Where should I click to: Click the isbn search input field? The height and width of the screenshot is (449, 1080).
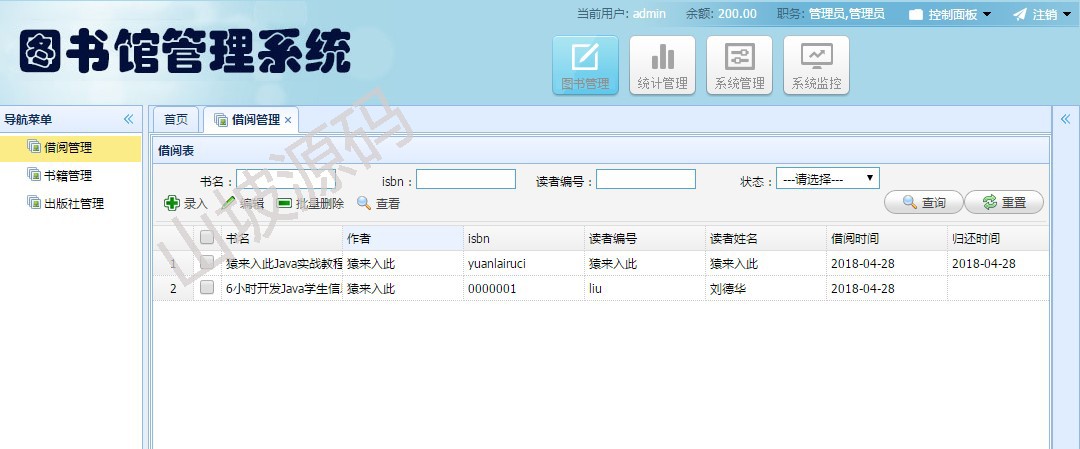pyautogui.click(x=466, y=179)
